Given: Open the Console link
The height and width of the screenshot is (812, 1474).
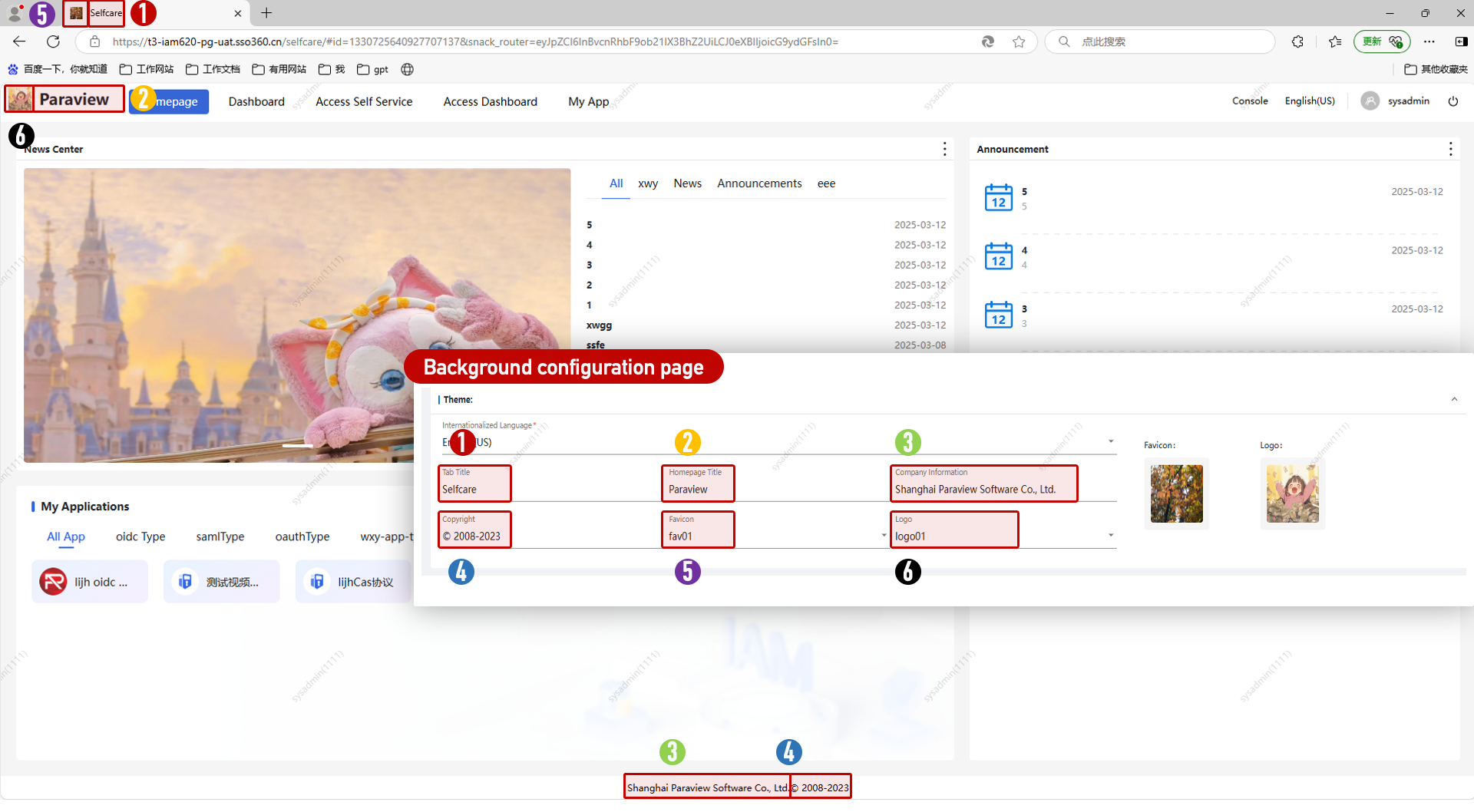Looking at the screenshot, I should [x=1250, y=101].
